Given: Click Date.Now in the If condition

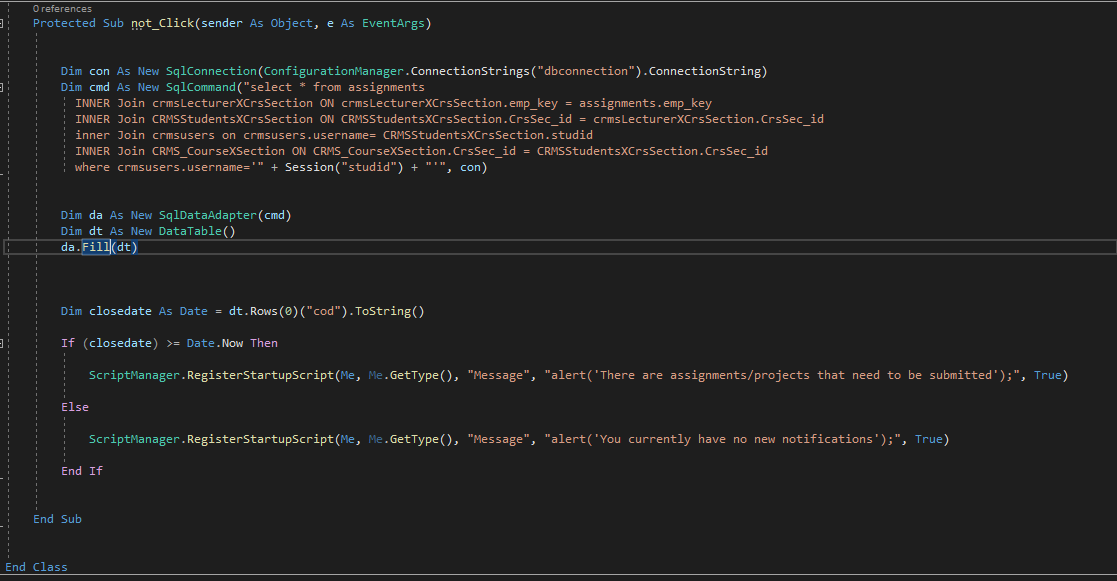Looking at the screenshot, I should click(215, 343).
